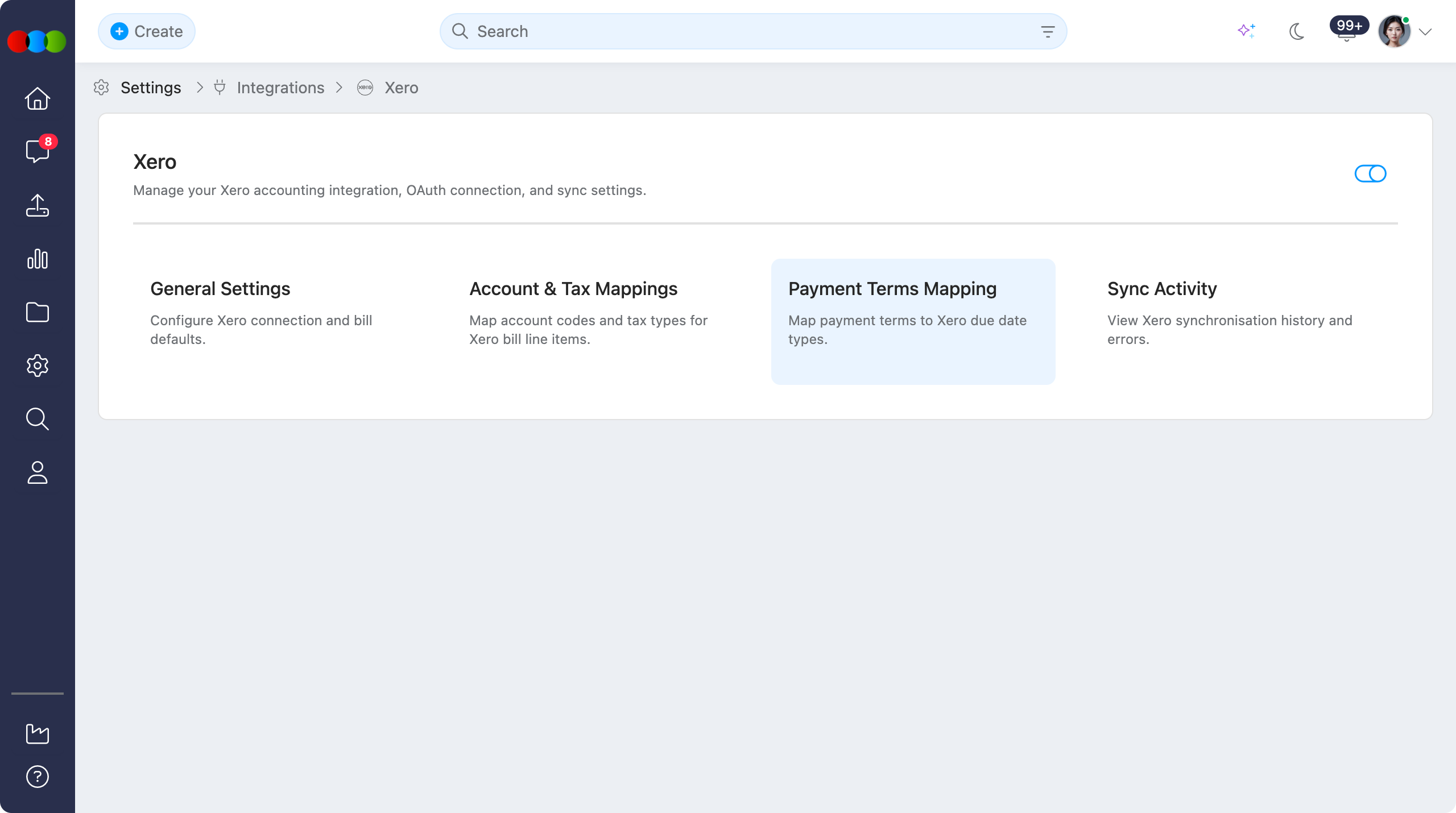1456x813 pixels.
Task: Click the AI sparkle icon
Action: (1247, 31)
